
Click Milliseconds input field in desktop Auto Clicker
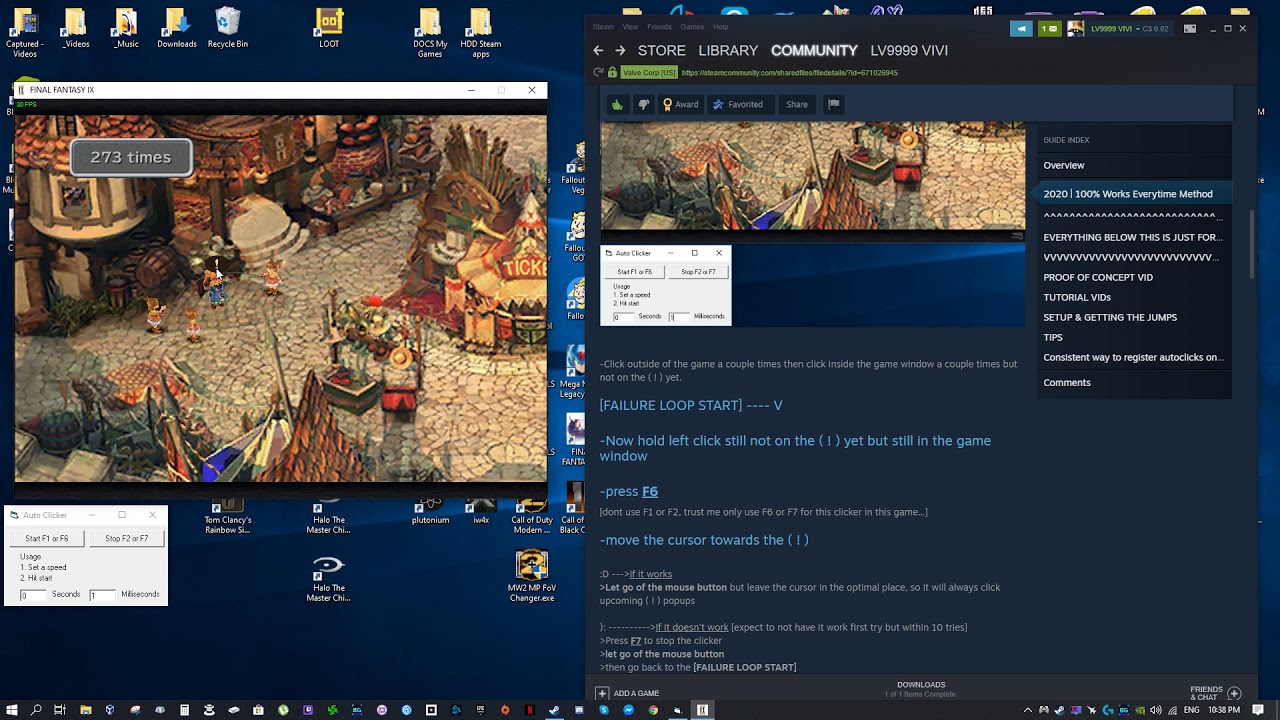[103, 595]
